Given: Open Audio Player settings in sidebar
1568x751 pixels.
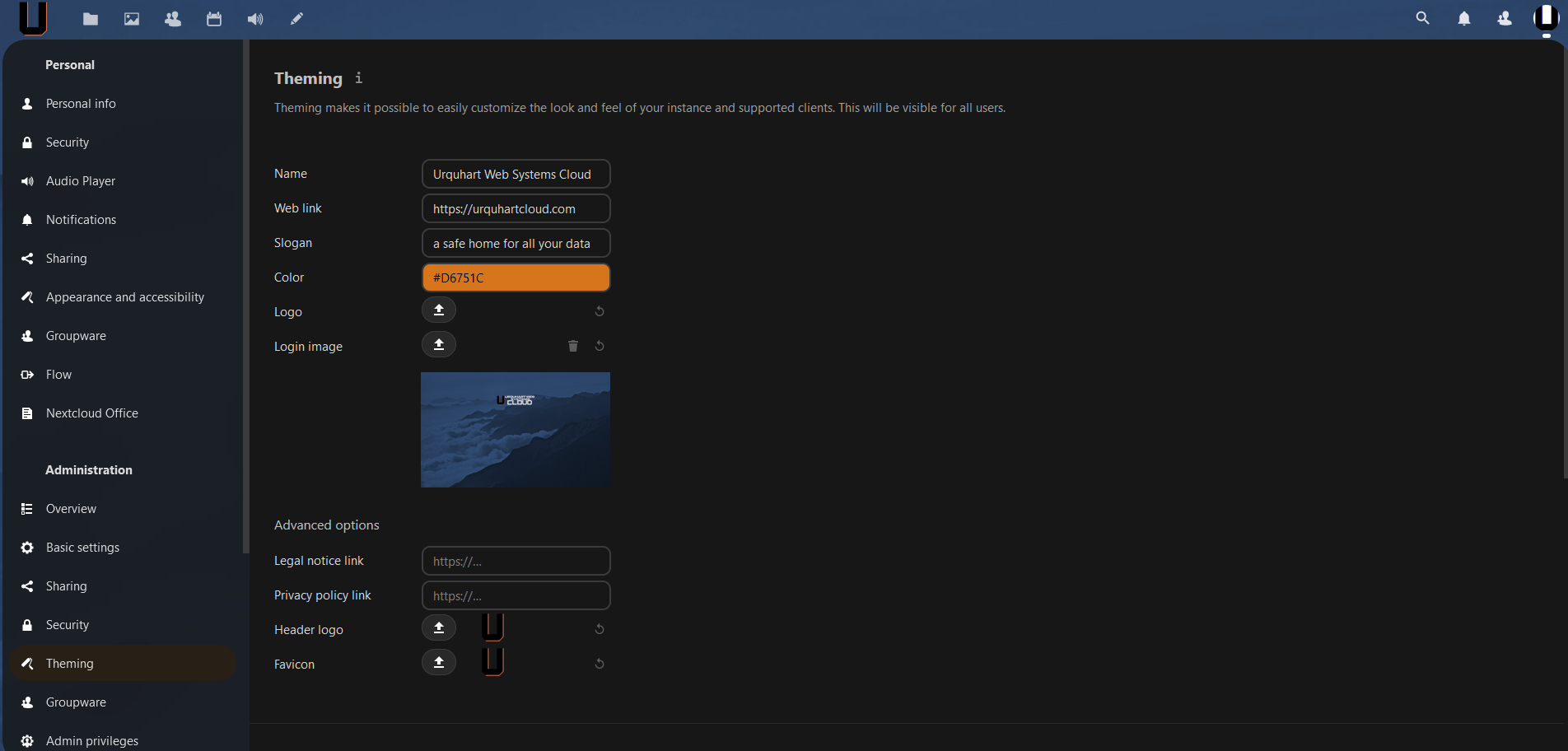Looking at the screenshot, I should (x=124, y=181).
